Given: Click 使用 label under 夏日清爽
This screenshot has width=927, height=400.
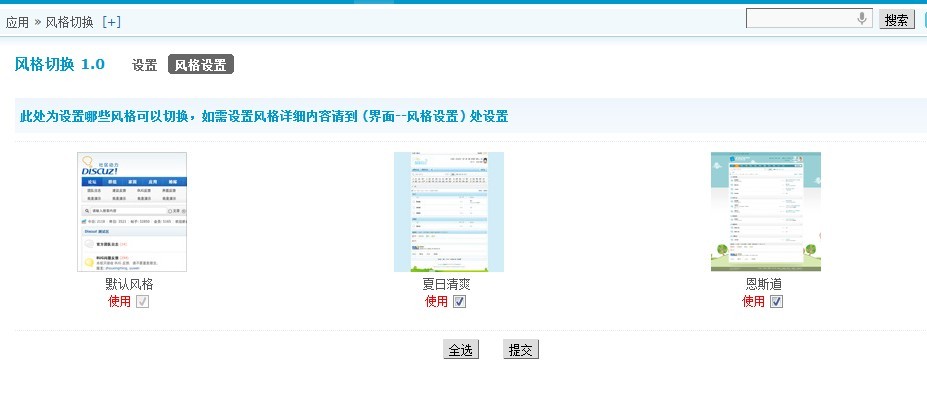Looking at the screenshot, I should pyautogui.click(x=436, y=301).
